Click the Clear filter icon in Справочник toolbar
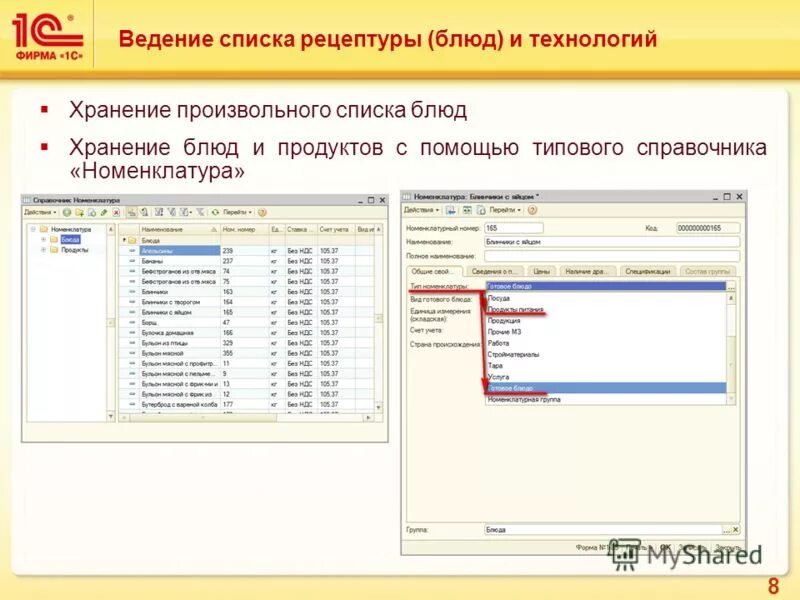The image size is (800, 600). [200, 212]
